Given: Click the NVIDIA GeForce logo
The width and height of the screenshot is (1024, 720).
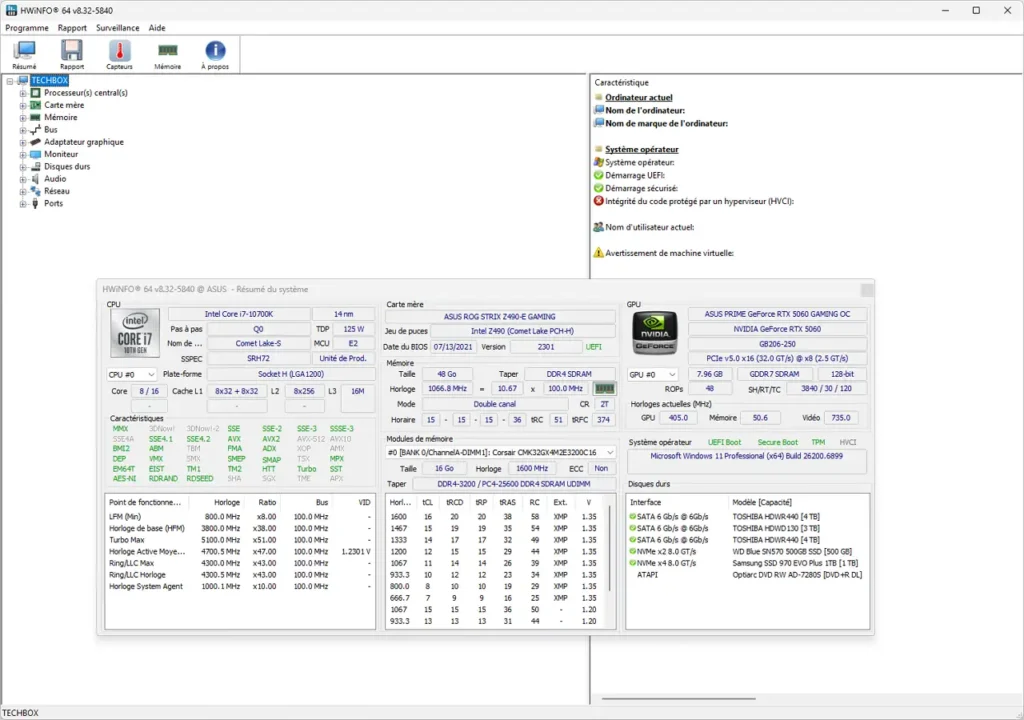Looking at the screenshot, I should click(x=654, y=332).
